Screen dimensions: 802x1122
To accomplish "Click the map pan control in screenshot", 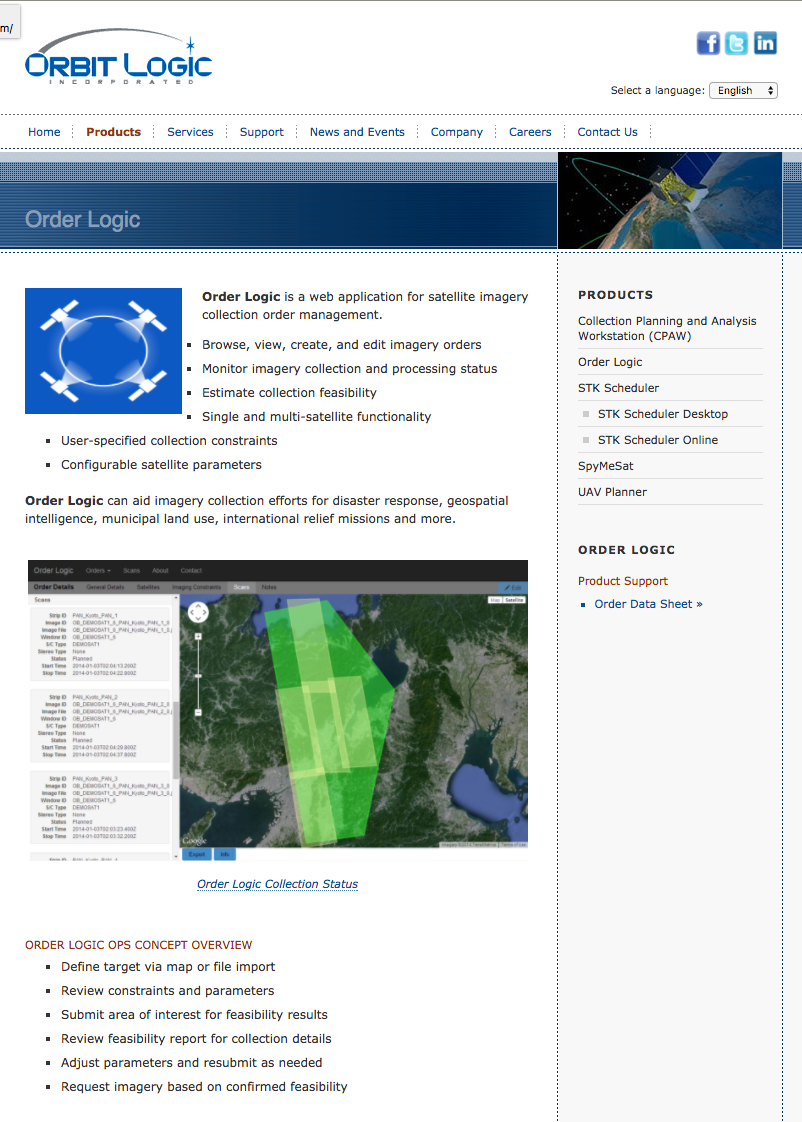I will 198,613.
